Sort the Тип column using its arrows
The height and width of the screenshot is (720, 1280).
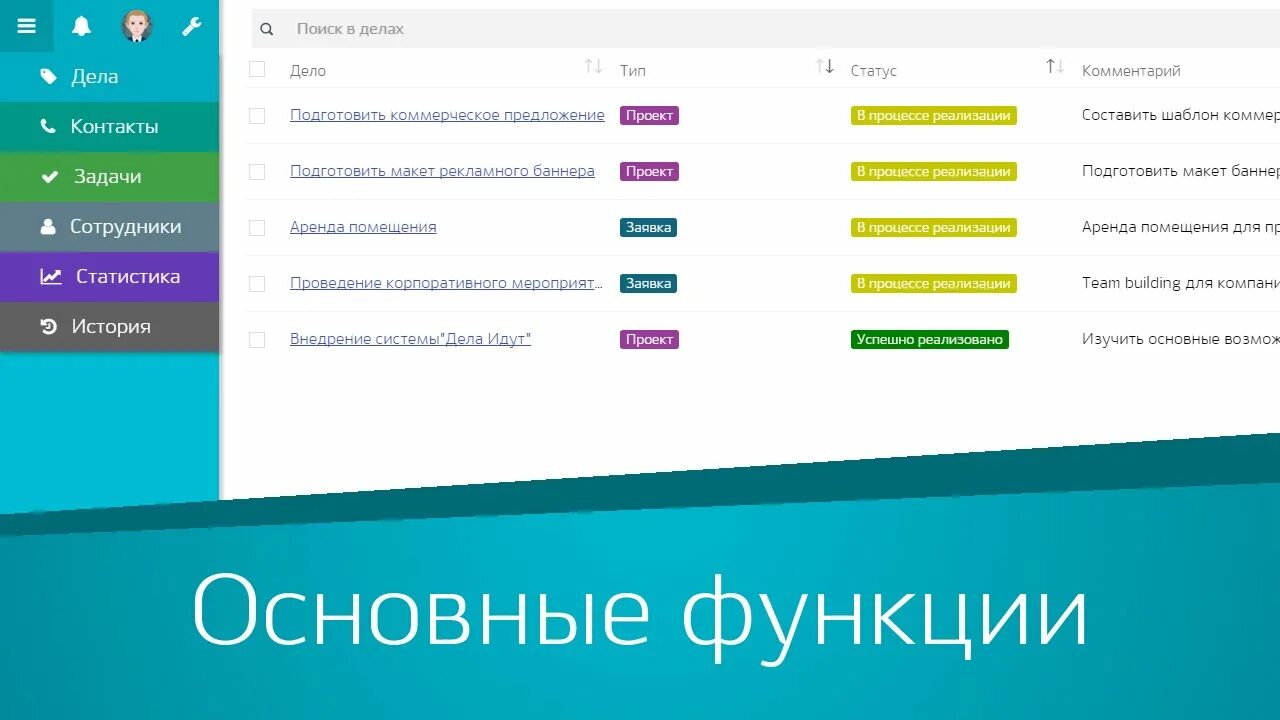[x=826, y=65]
